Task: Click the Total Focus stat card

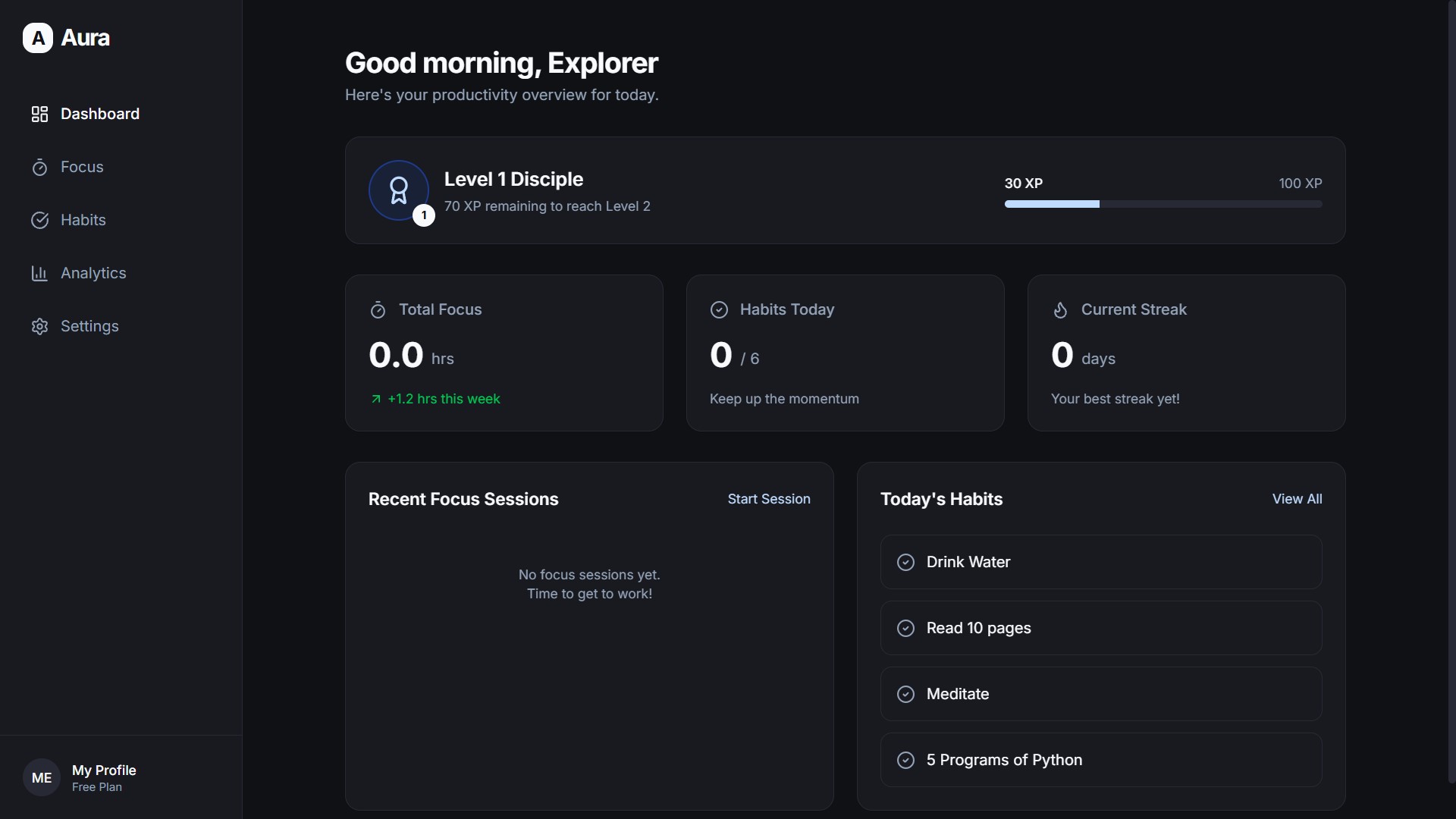Action: (x=504, y=353)
